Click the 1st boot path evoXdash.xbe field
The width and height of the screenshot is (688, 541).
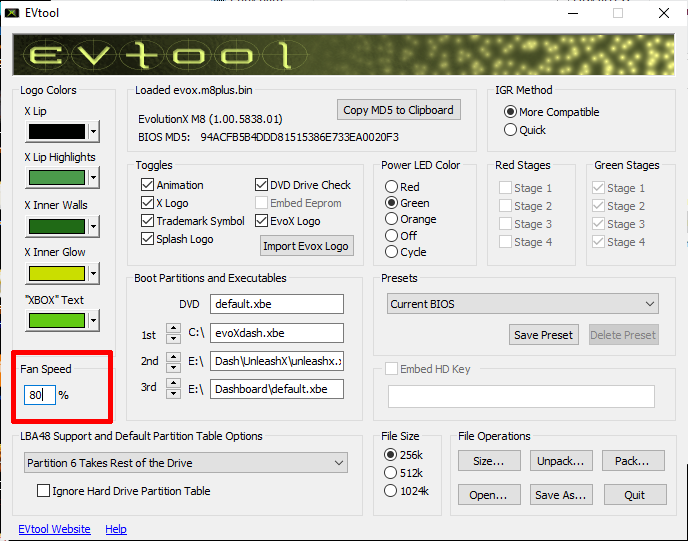coord(277,333)
